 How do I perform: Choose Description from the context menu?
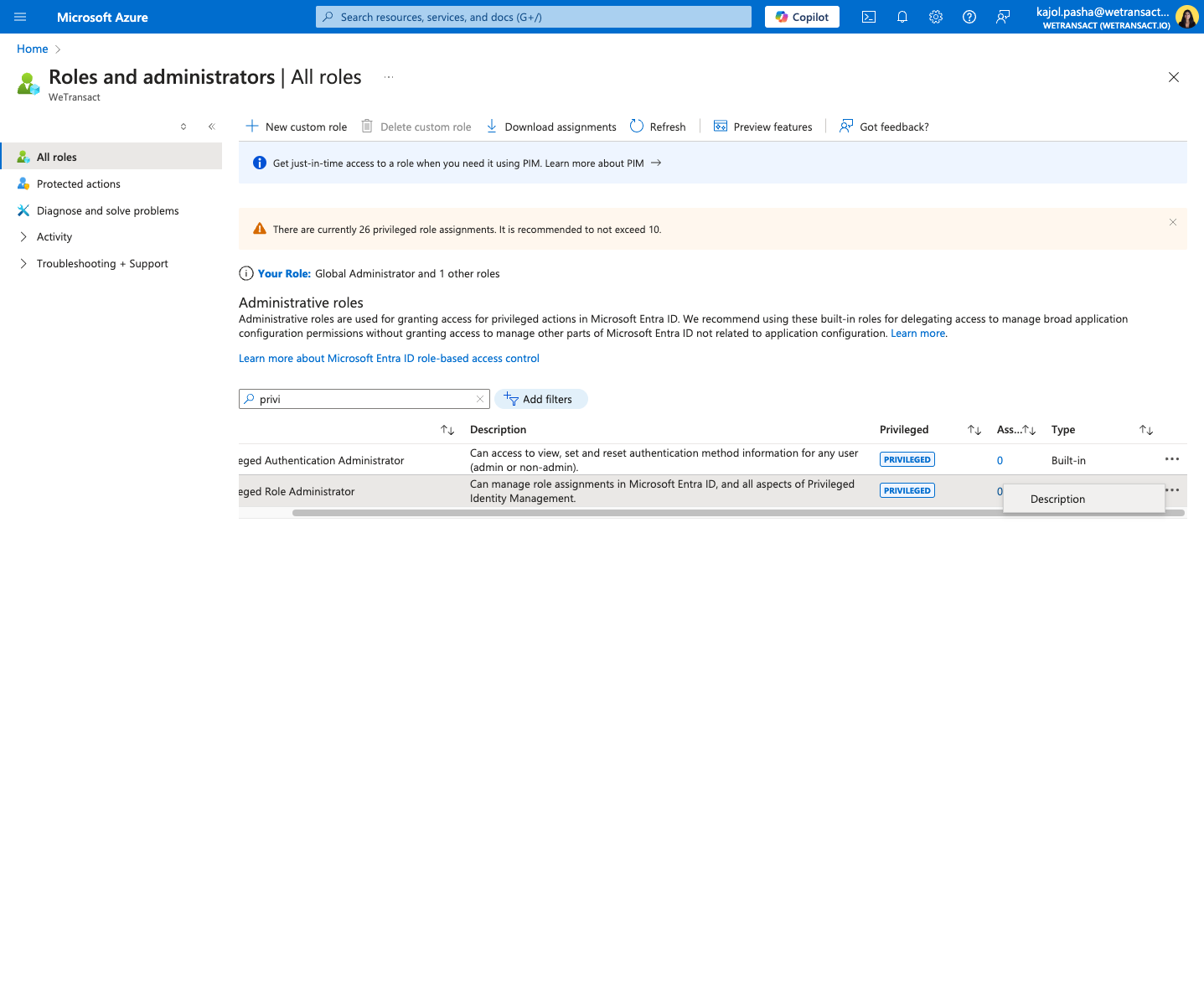pyautogui.click(x=1084, y=499)
